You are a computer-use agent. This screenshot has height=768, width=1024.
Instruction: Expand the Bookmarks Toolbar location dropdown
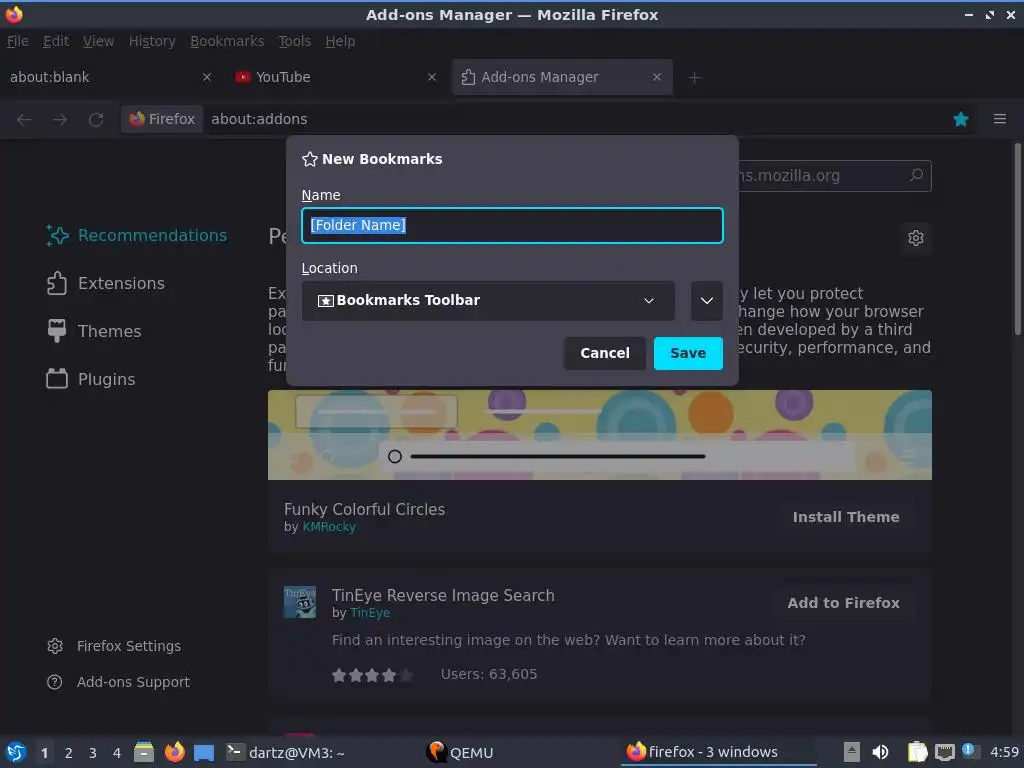pyautogui.click(x=488, y=300)
